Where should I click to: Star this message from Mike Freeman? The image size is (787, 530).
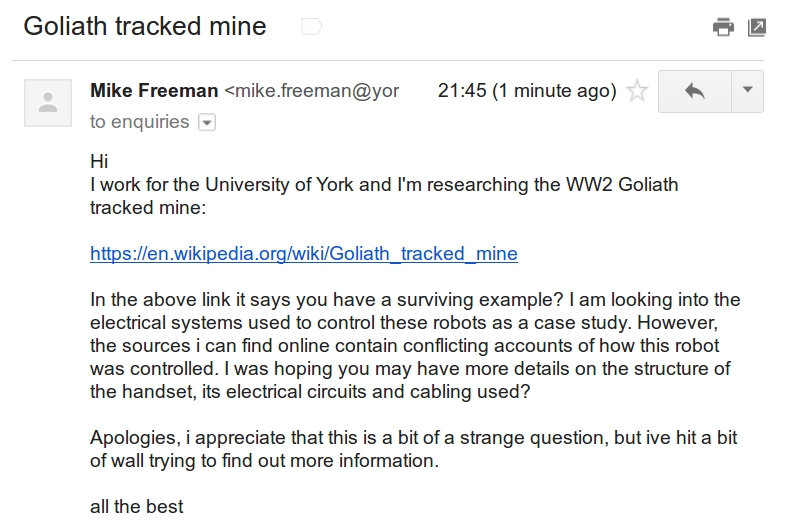[x=637, y=92]
